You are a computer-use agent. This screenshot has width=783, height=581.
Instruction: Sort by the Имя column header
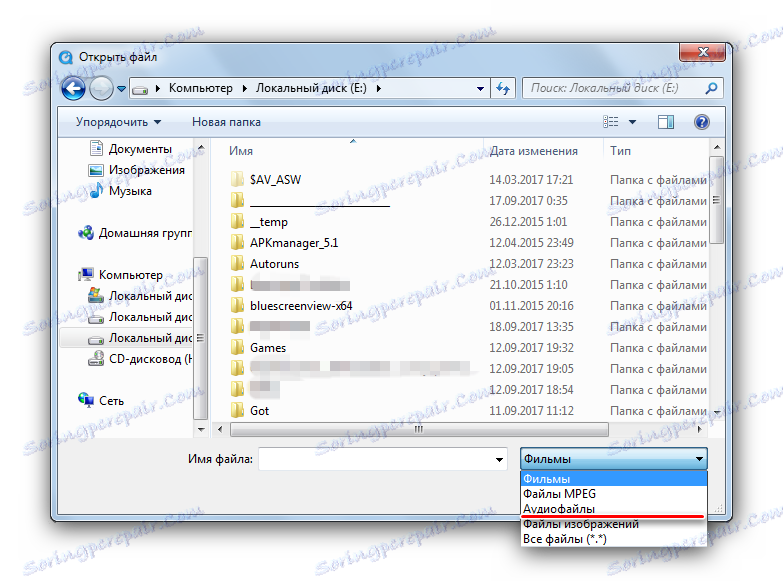tap(241, 151)
